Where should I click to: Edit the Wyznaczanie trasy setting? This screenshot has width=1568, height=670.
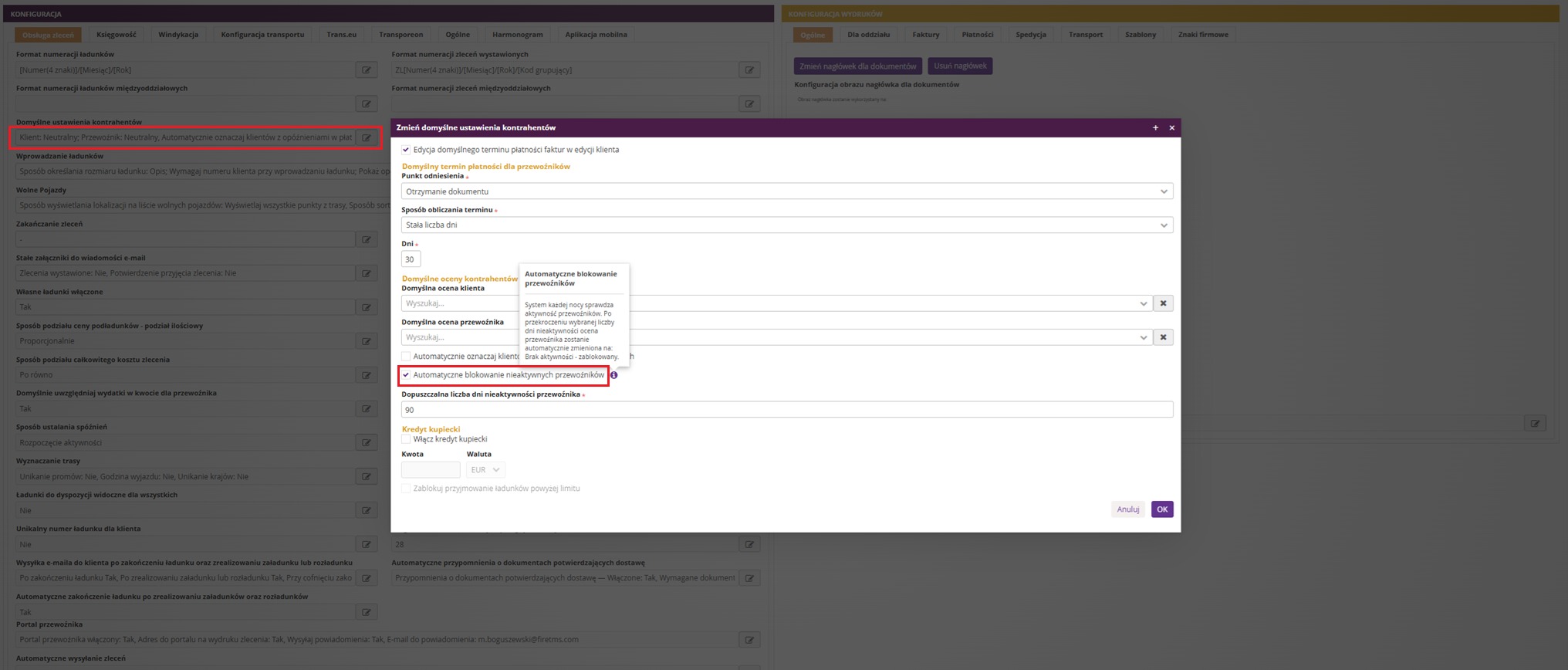click(x=367, y=477)
